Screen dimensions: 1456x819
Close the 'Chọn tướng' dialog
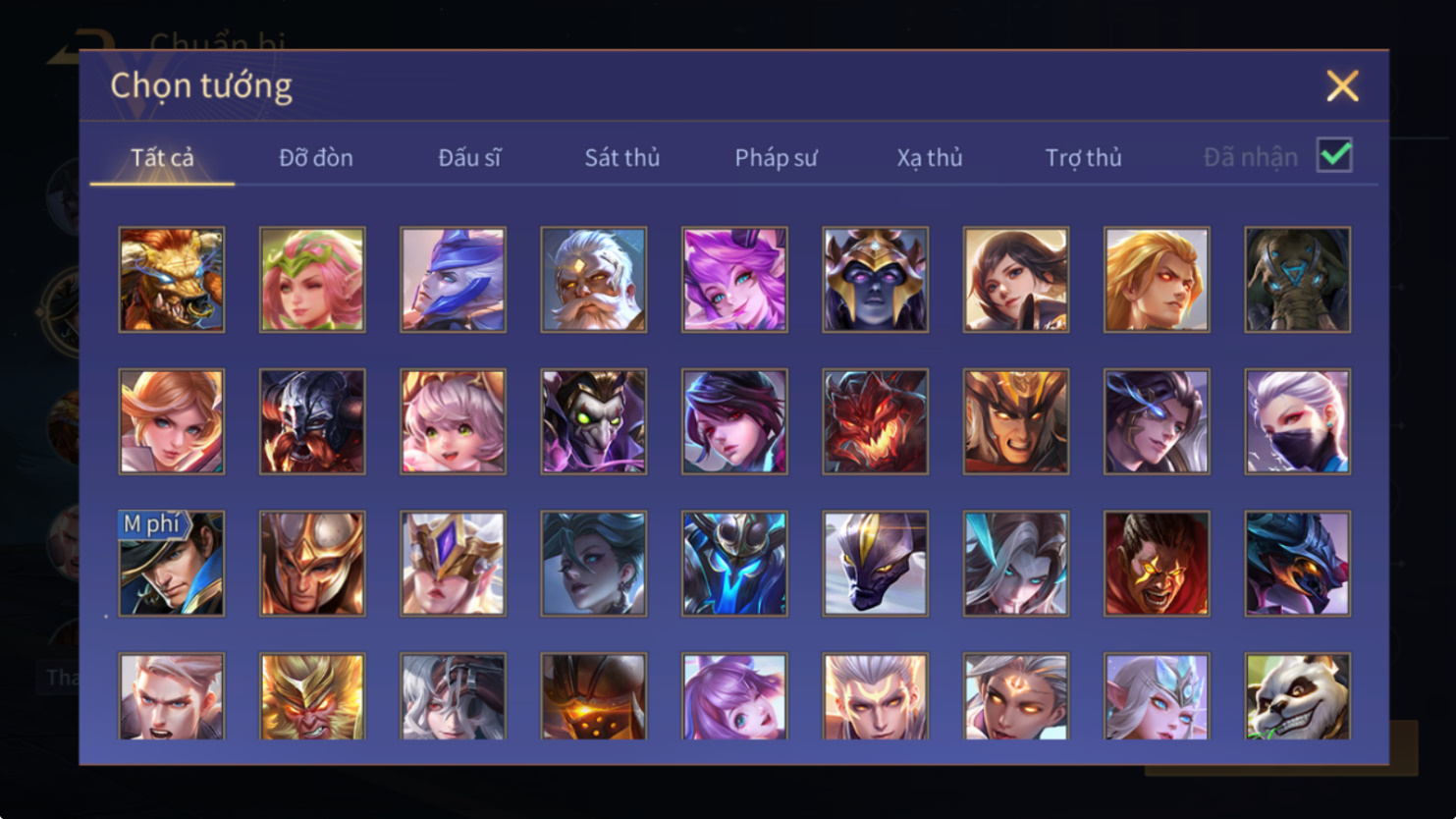click(1342, 85)
